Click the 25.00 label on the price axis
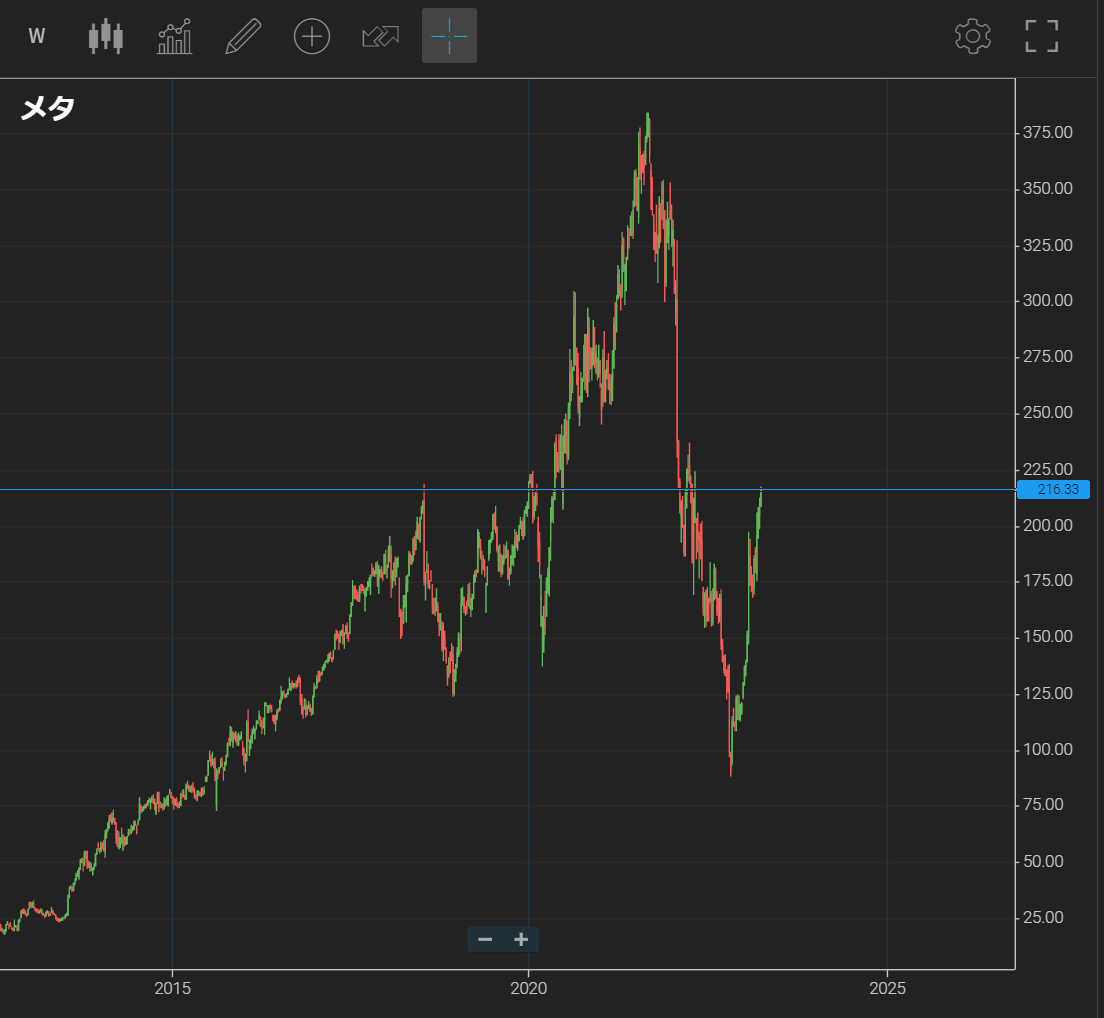Viewport: 1104px width, 1018px height. click(x=1050, y=917)
